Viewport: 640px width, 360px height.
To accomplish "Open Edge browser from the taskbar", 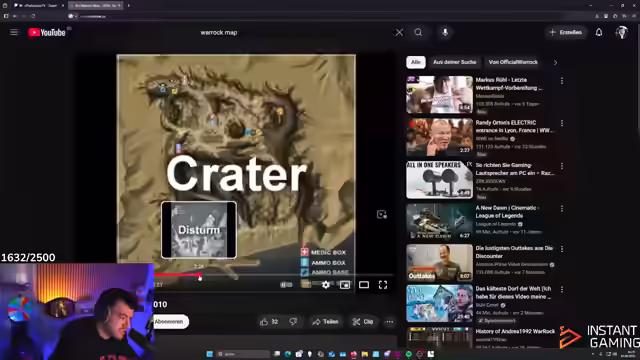I will tap(288, 354).
